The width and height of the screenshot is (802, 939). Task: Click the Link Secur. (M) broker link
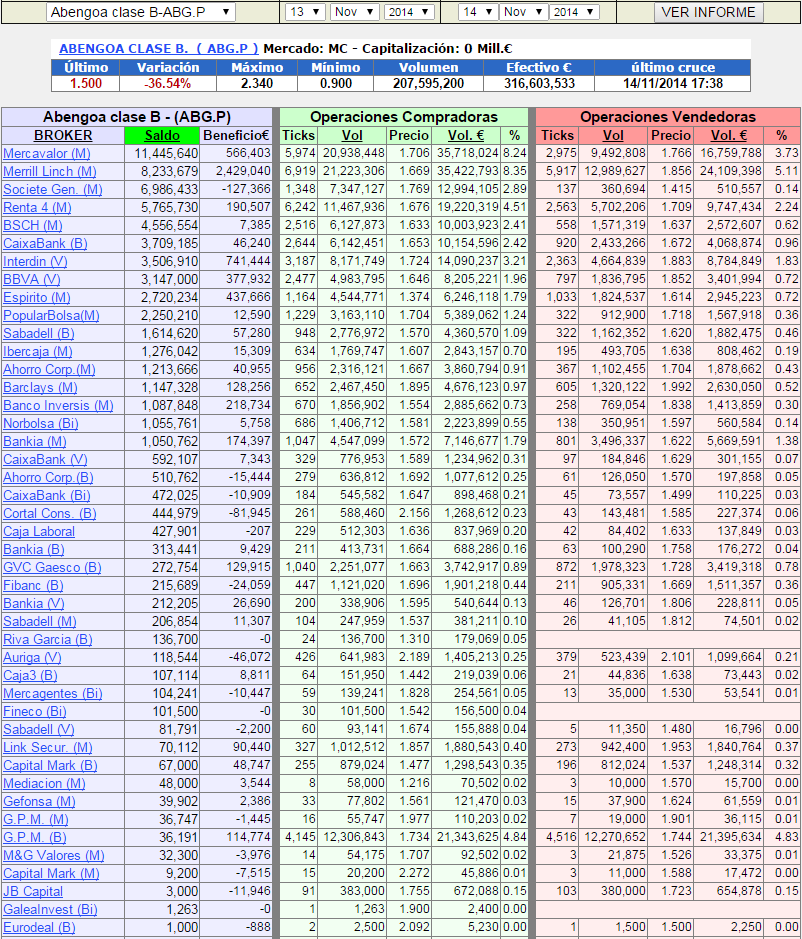47,747
